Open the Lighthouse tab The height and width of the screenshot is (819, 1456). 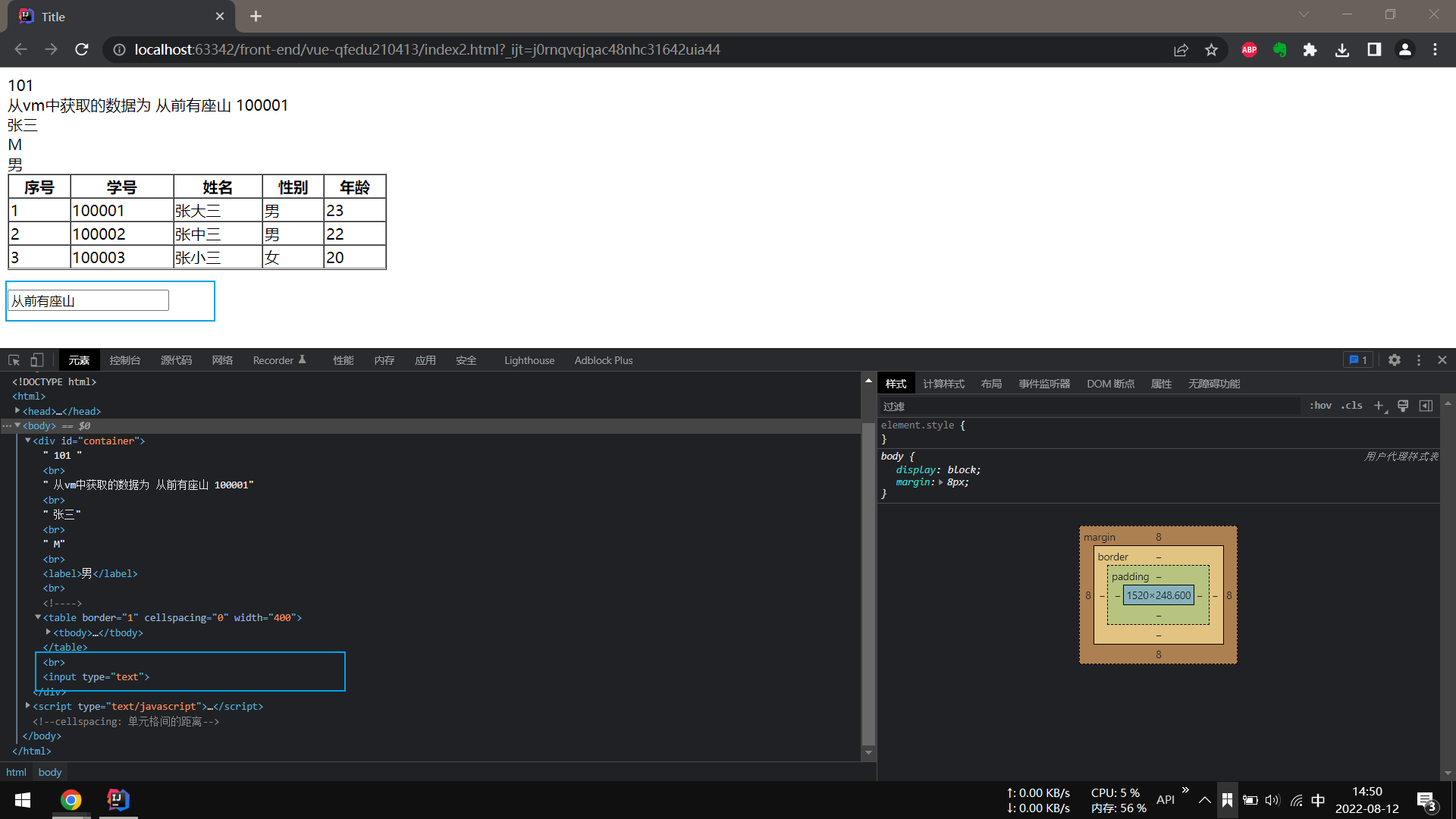(x=529, y=360)
